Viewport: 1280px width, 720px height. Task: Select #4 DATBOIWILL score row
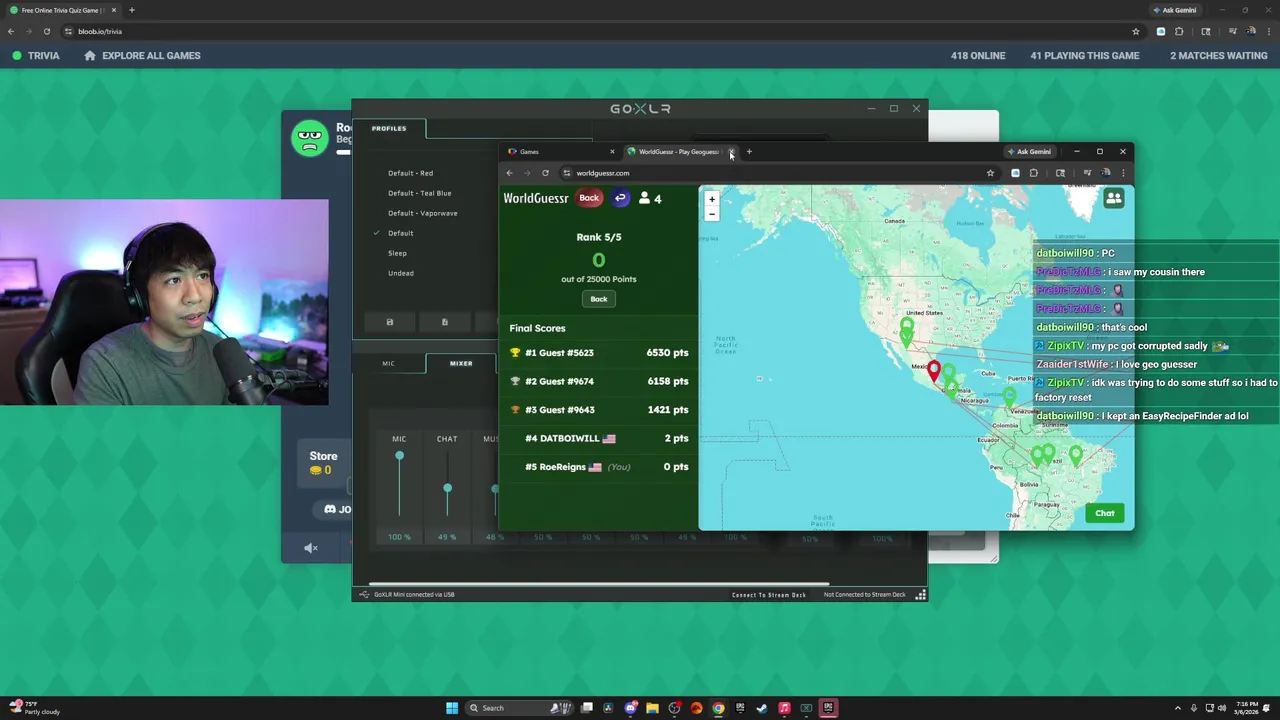coord(598,438)
